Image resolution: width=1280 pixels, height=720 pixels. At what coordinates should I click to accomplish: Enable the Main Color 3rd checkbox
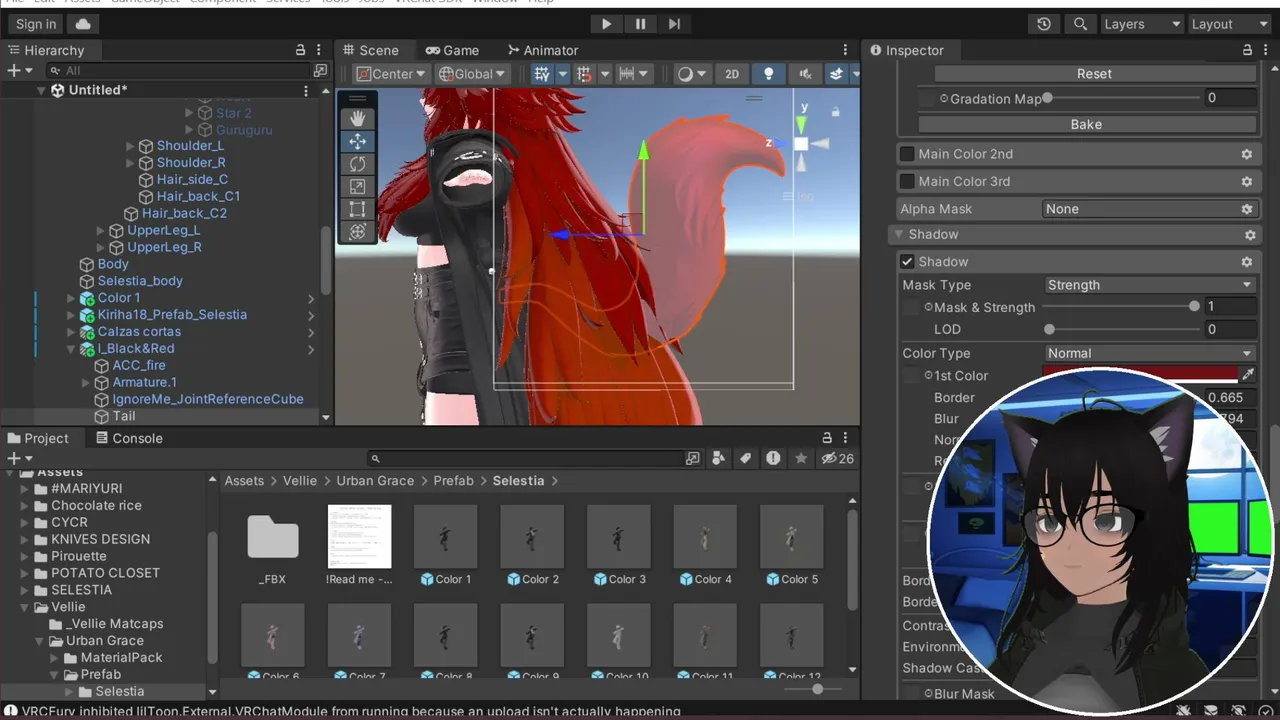pyautogui.click(x=907, y=181)
